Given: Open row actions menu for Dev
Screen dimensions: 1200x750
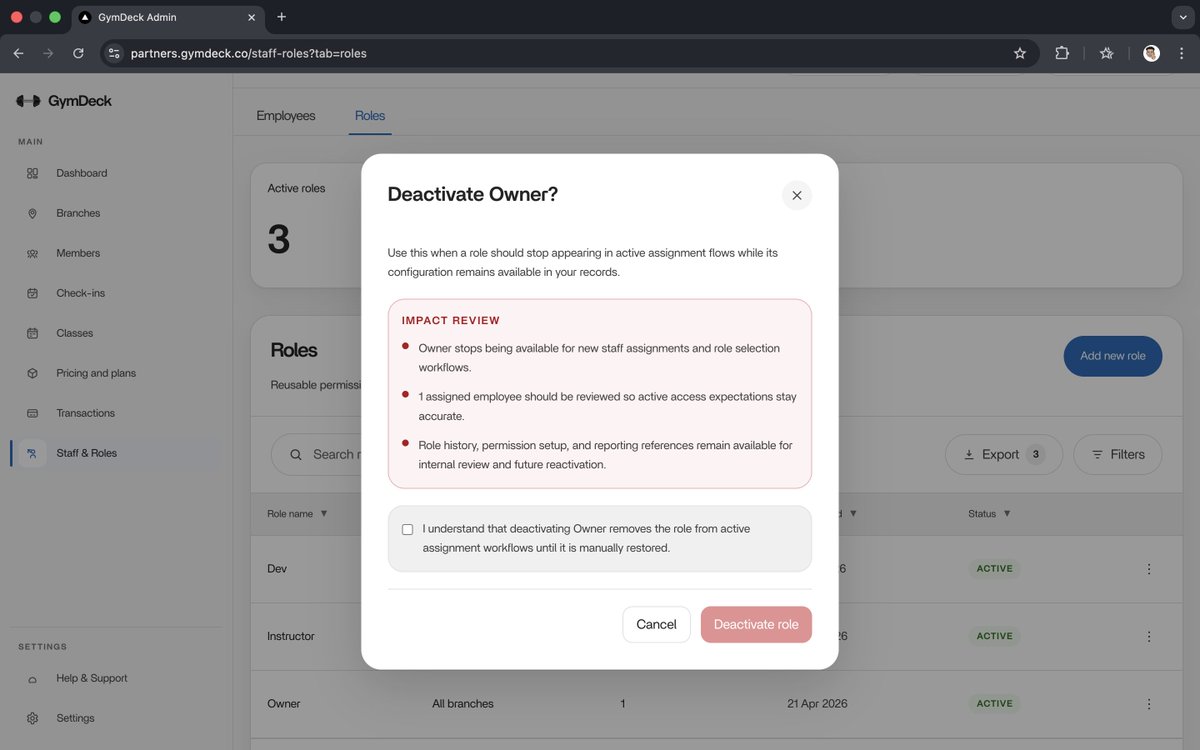Looking at the screenshot, I should pyautogui.click(x=1149, y=569).
